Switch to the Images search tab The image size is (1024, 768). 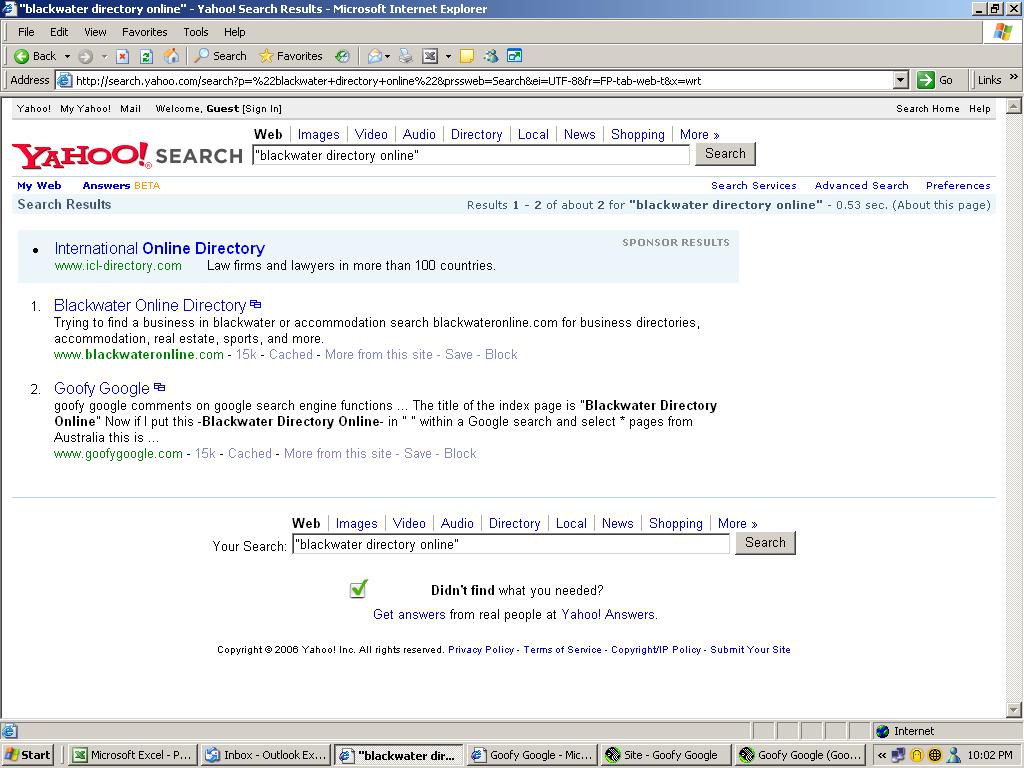coord(318,134)
